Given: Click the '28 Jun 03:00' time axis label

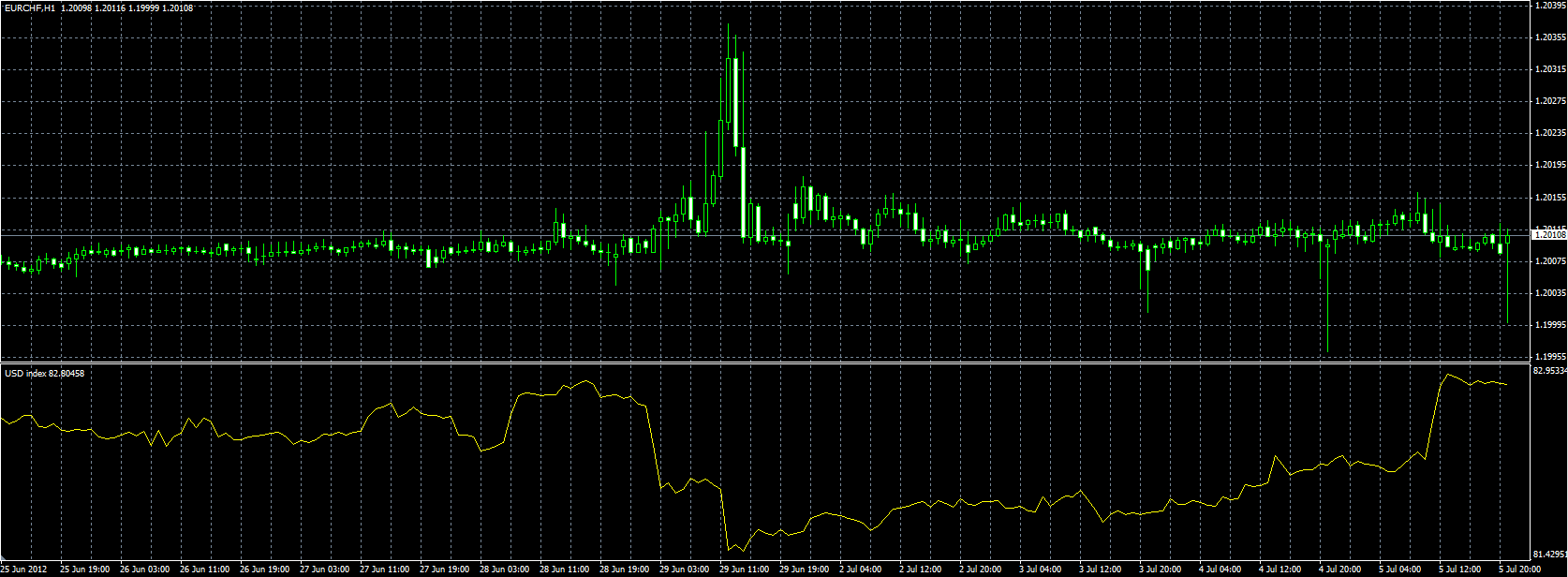Looking at the screenshot, I should tap(505, 570).
